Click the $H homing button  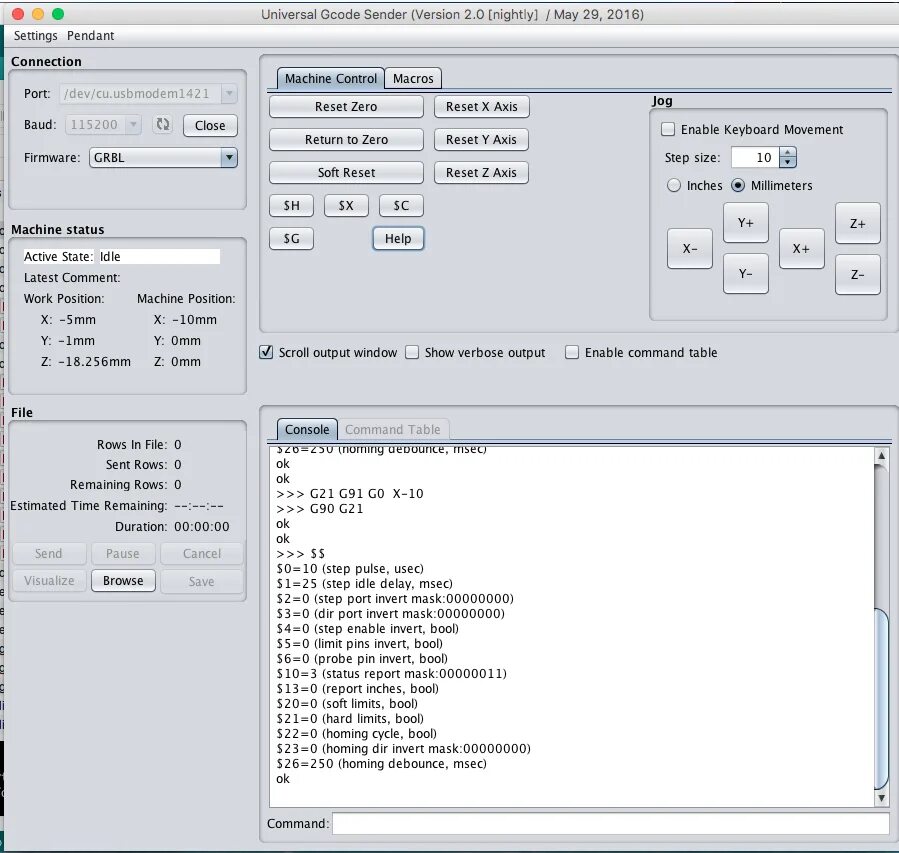pyautogui.click(x=291, y=206)
